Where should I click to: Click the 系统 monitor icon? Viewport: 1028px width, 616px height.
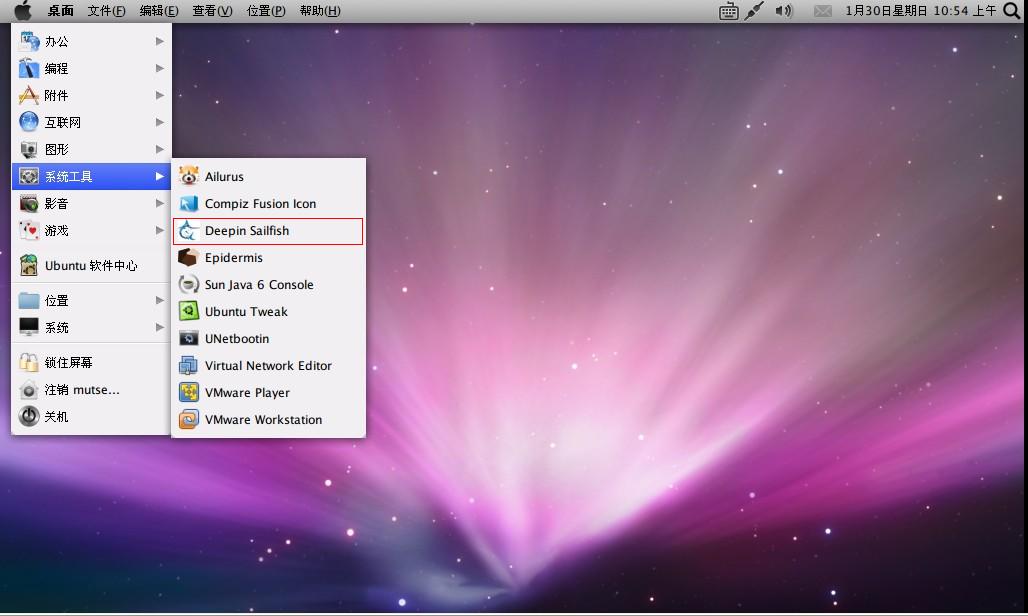click(29, 327)
